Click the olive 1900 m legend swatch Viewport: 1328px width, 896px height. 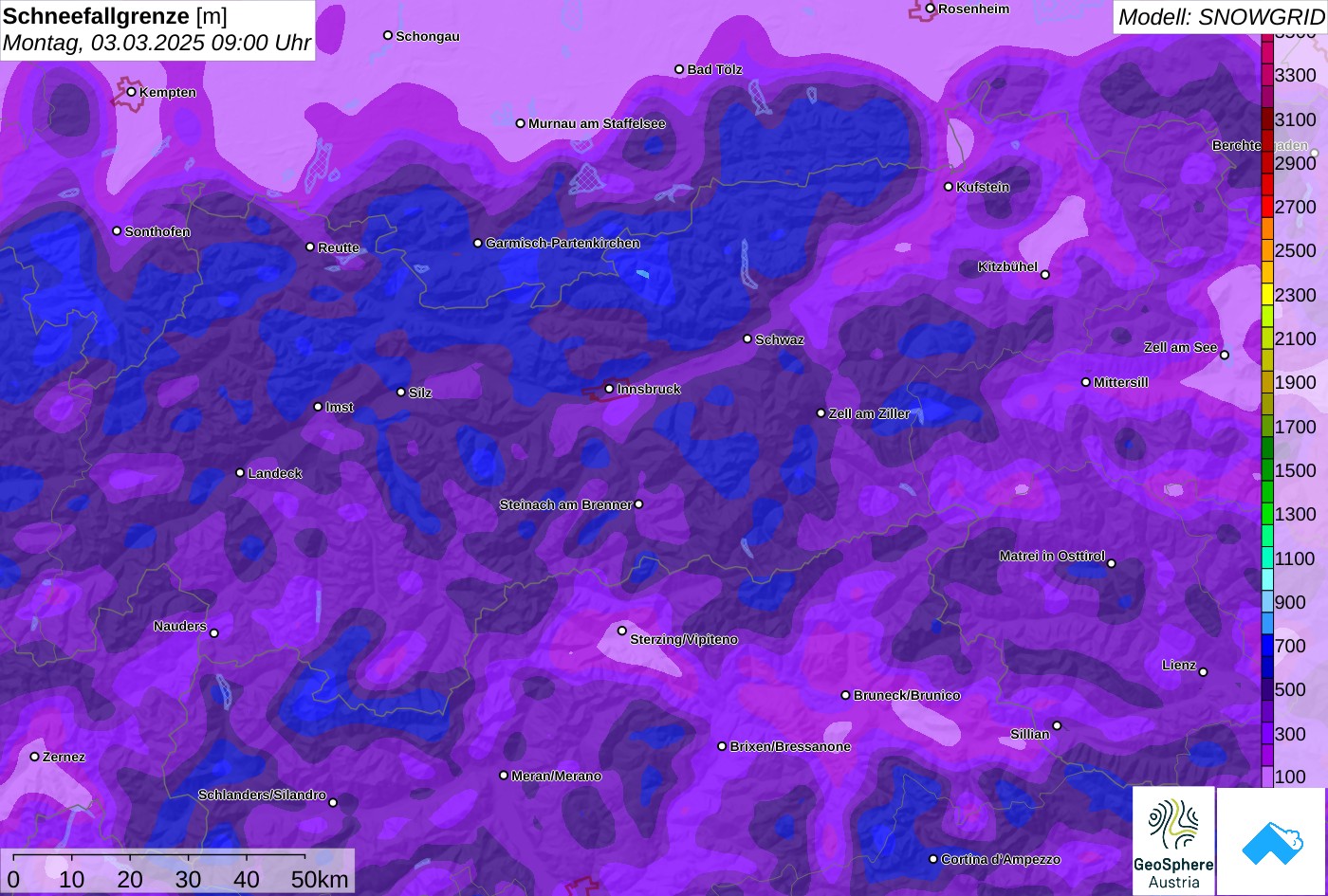[x=1267, y=382]
